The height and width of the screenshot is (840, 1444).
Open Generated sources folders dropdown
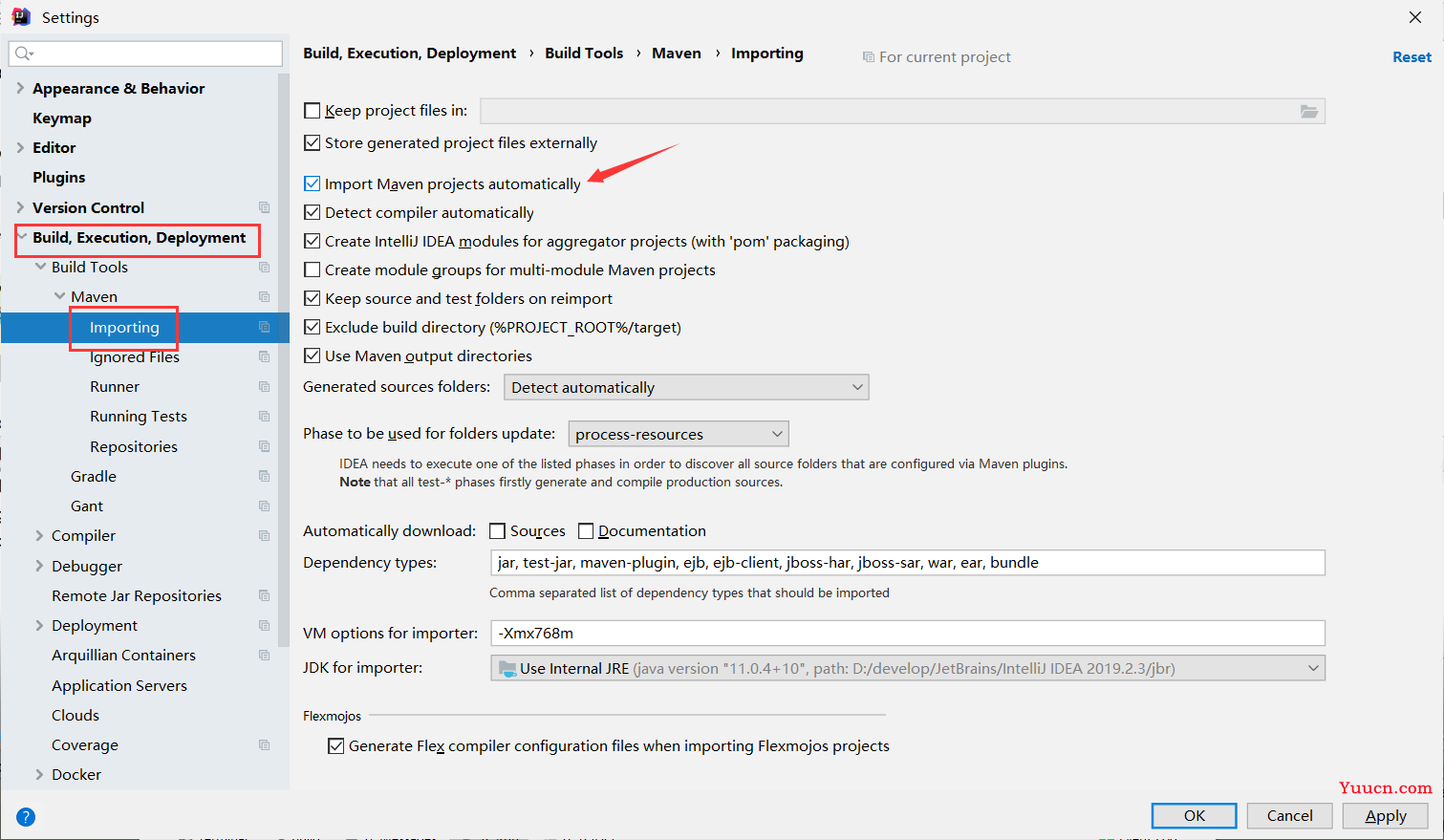click(686, 387)
